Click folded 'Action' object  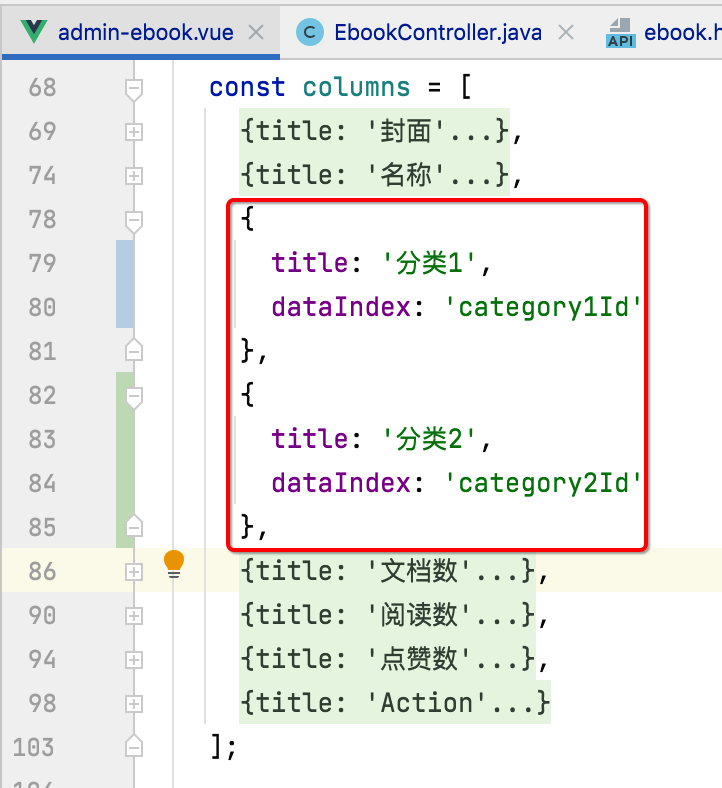tap(395, 703)
